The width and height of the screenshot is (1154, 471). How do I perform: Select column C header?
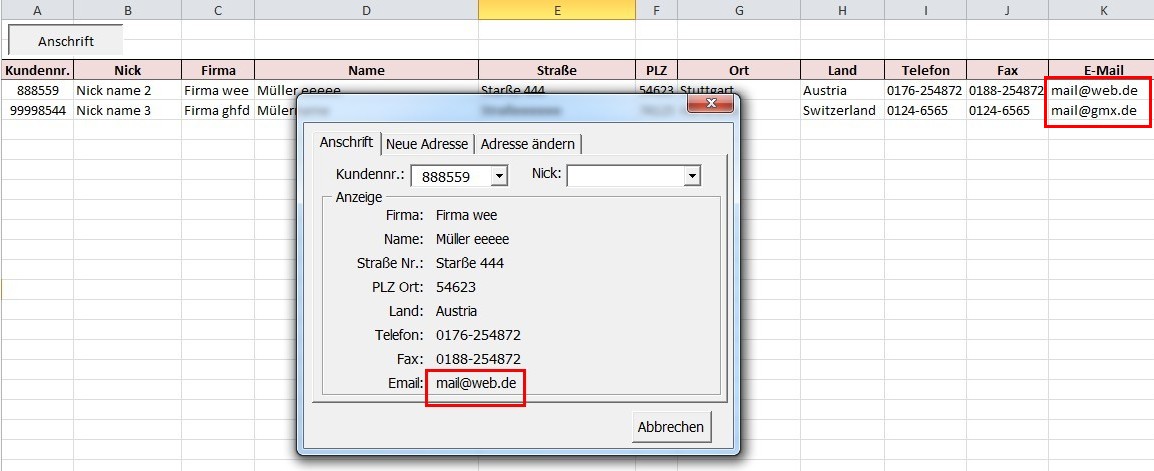tap(218, 10)
